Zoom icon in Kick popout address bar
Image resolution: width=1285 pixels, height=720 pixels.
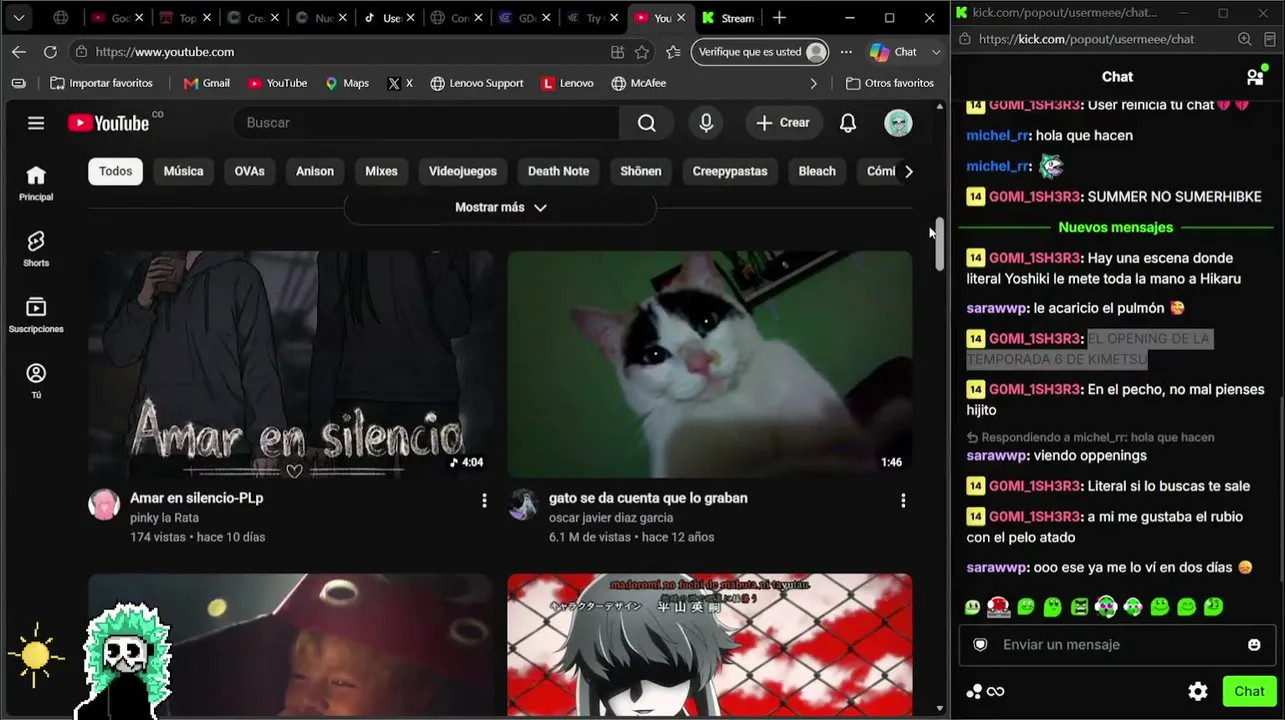[x=1244, y=39]
